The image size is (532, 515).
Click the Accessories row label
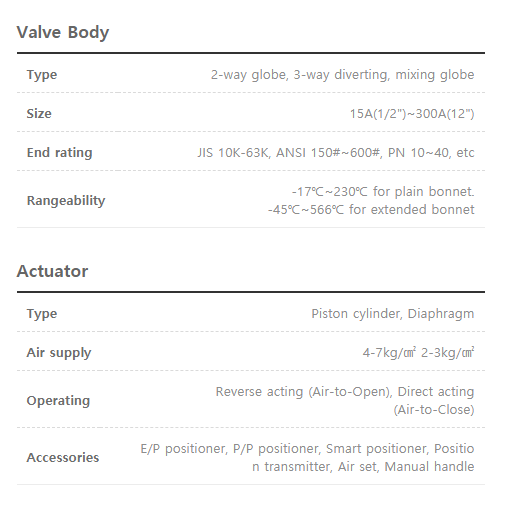click(x=63, y=458)
